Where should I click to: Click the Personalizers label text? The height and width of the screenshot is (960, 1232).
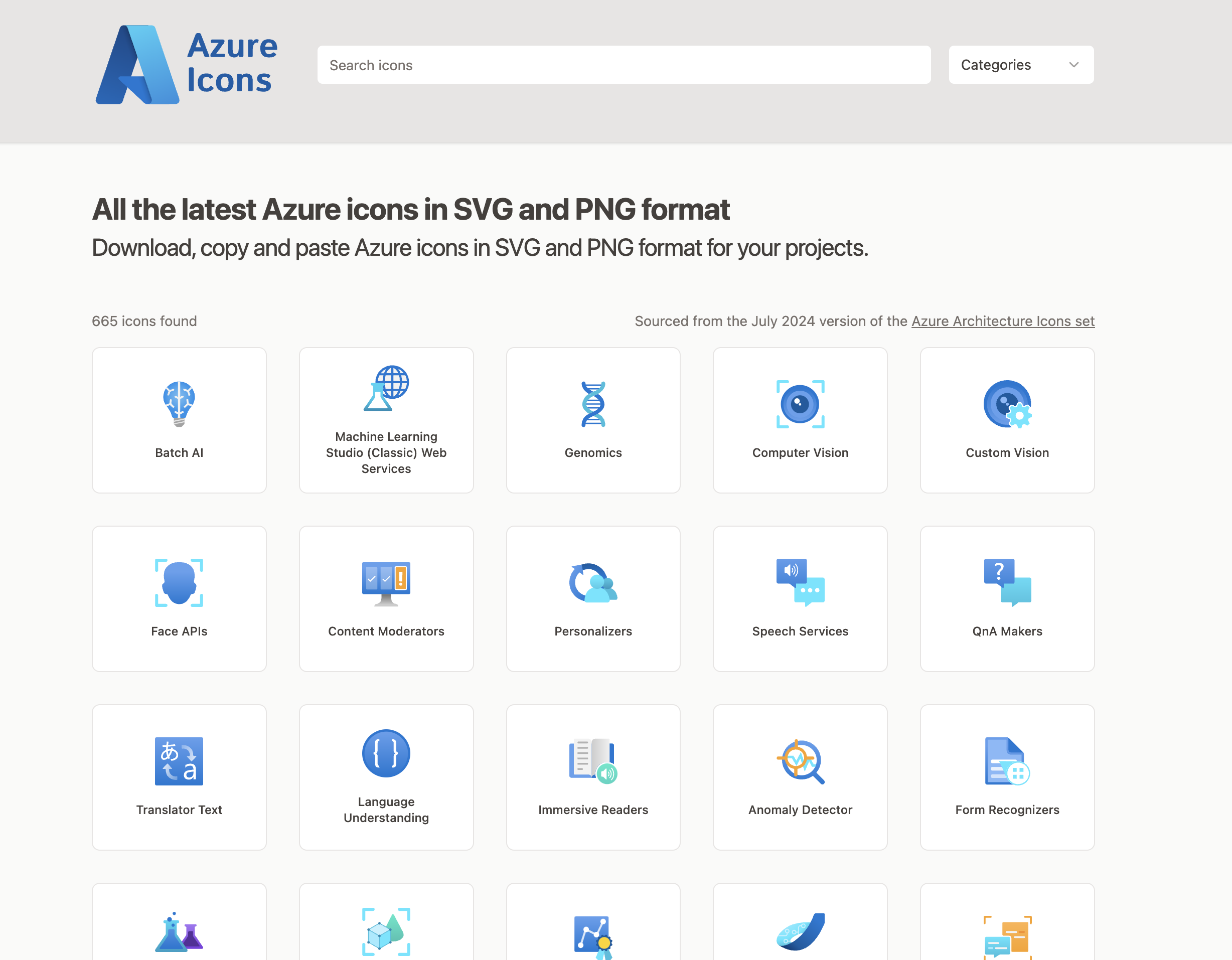pos(593,631)
